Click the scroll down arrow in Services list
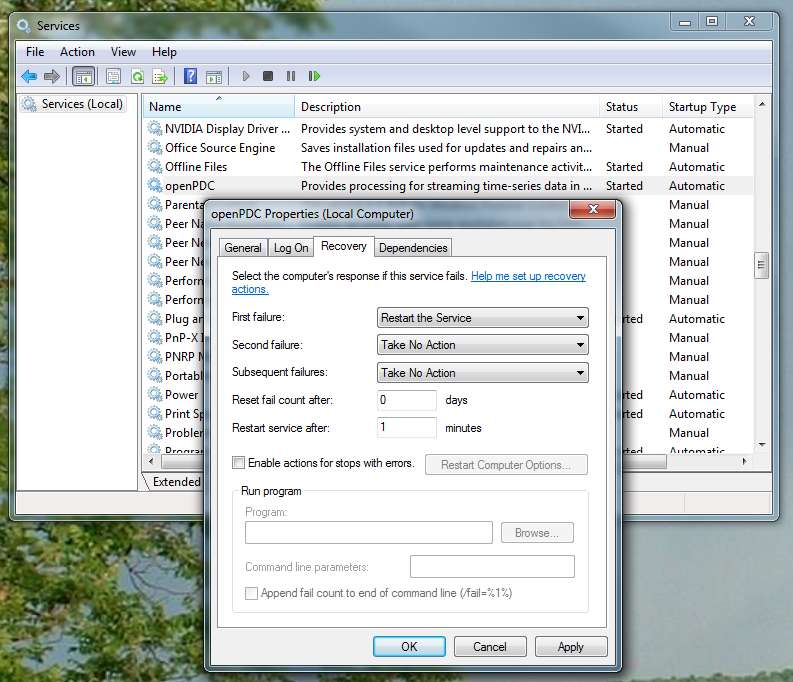Screen dimensions: 793x682 tap(762, 445)
